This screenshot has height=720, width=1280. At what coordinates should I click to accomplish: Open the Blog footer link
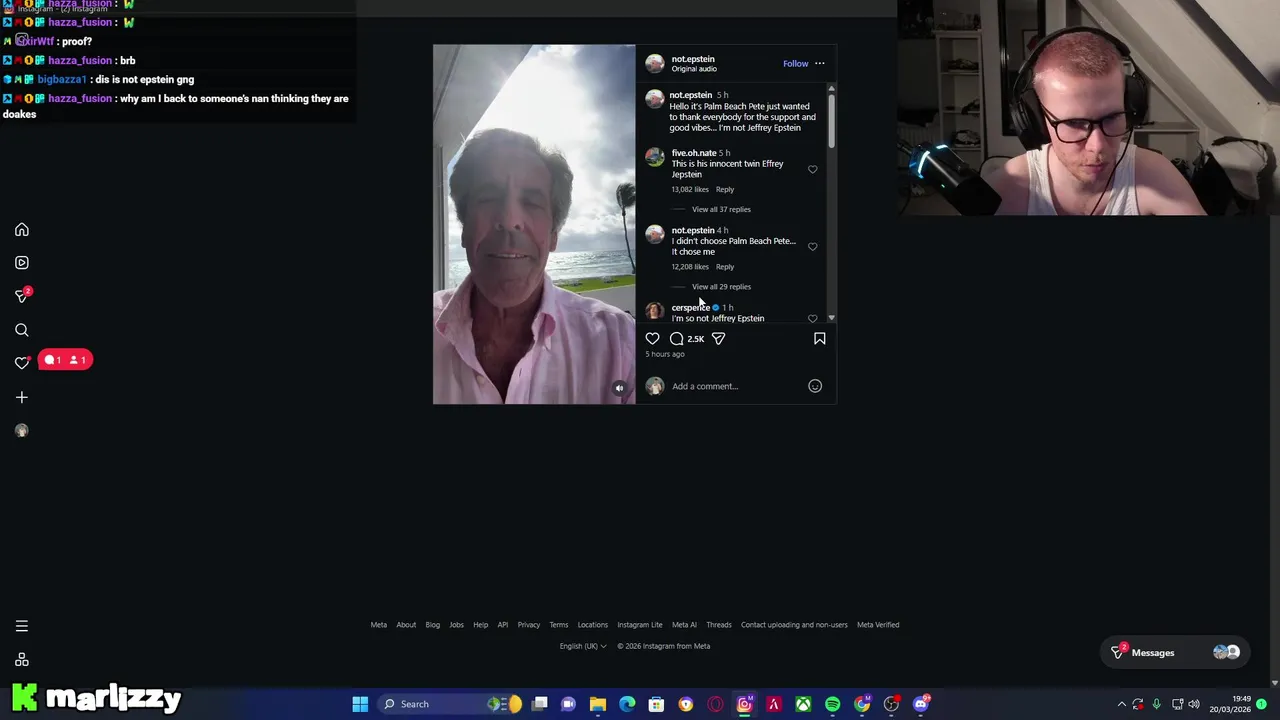[432, 625]
